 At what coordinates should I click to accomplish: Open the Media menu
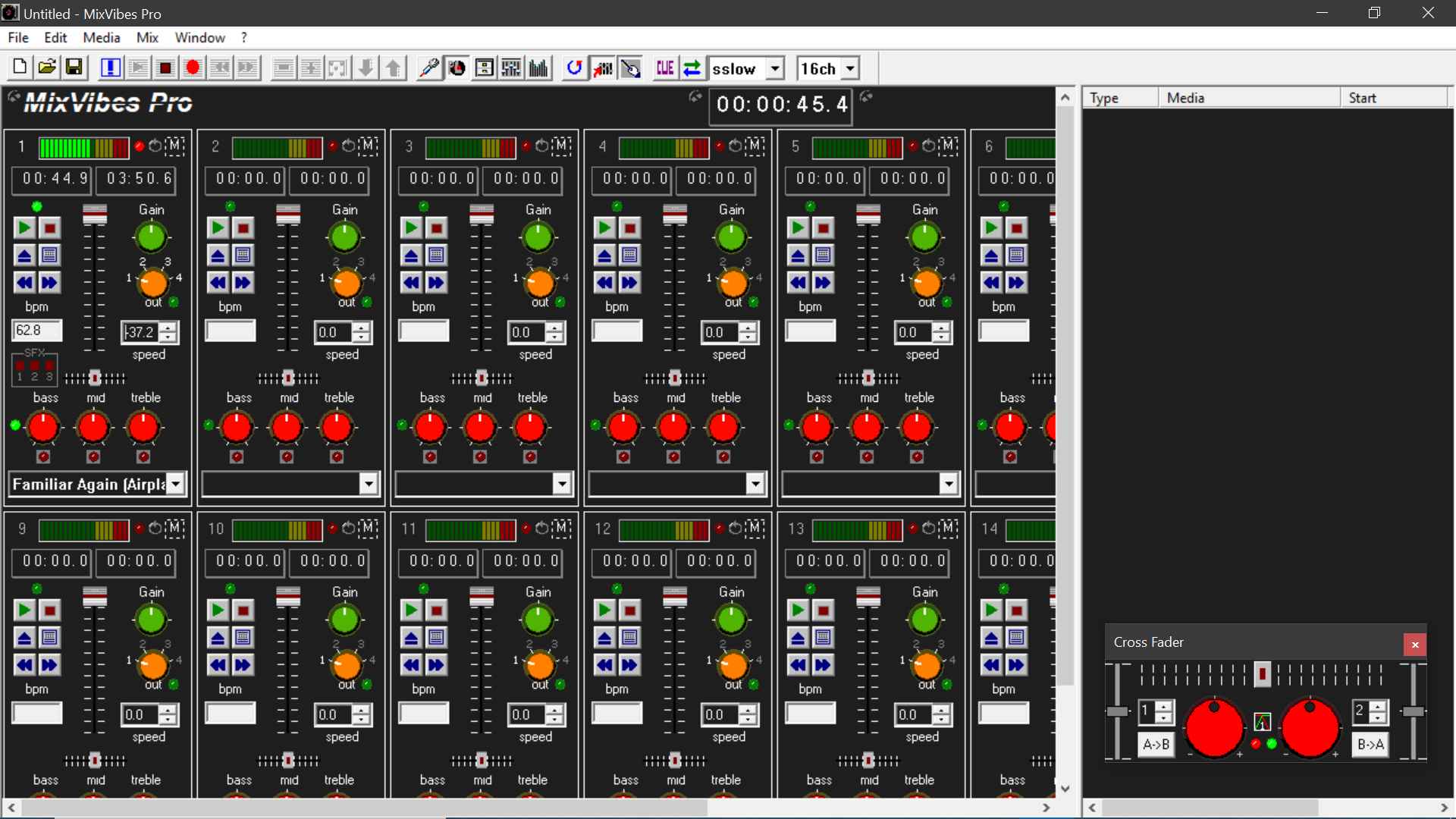[x=102, y=38]
